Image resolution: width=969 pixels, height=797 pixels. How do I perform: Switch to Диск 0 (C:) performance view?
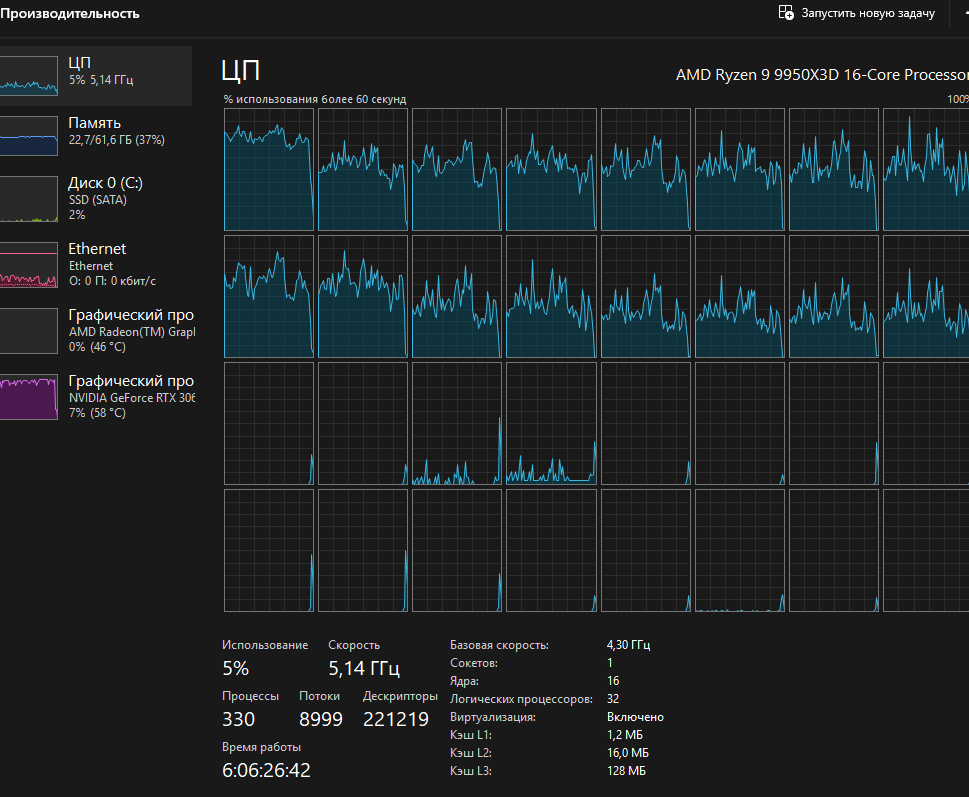point(105,183)
